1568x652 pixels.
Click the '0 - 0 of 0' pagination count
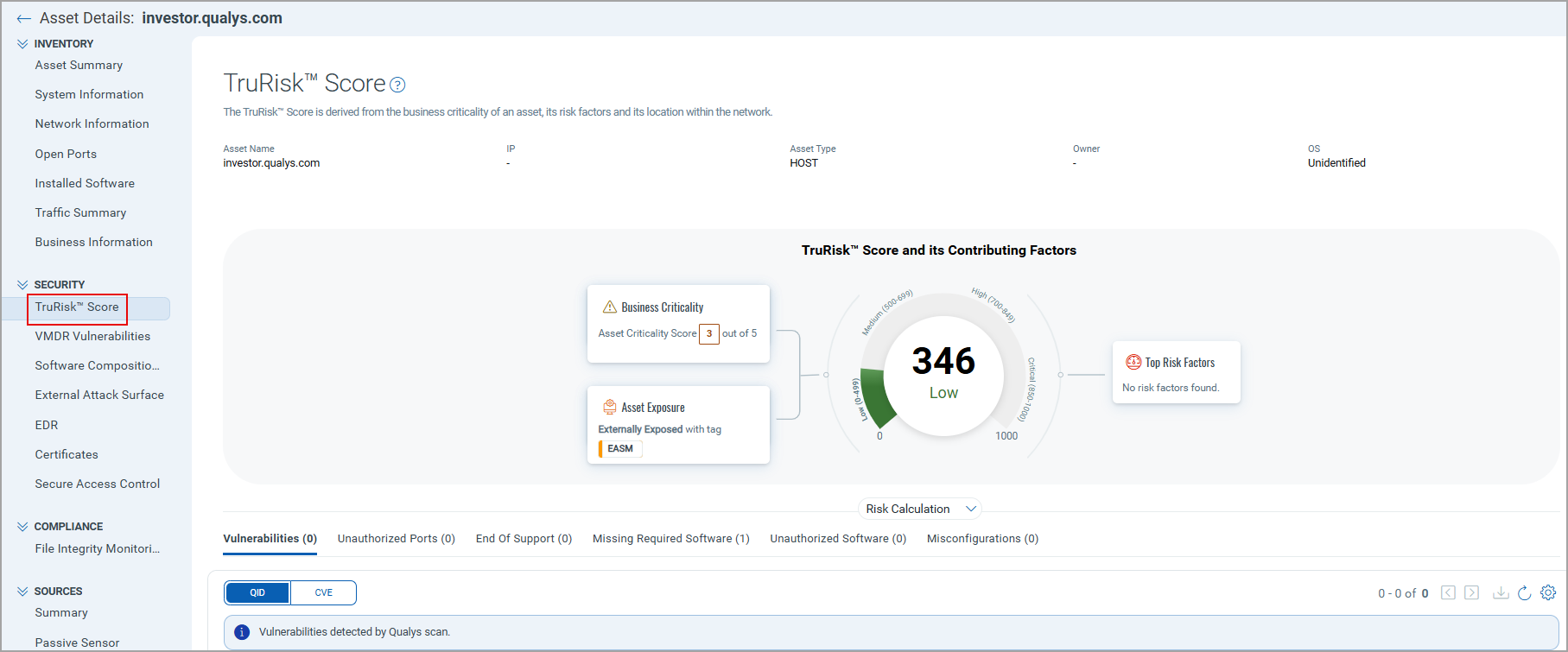pyautogui.click(x=1403, y=593)
